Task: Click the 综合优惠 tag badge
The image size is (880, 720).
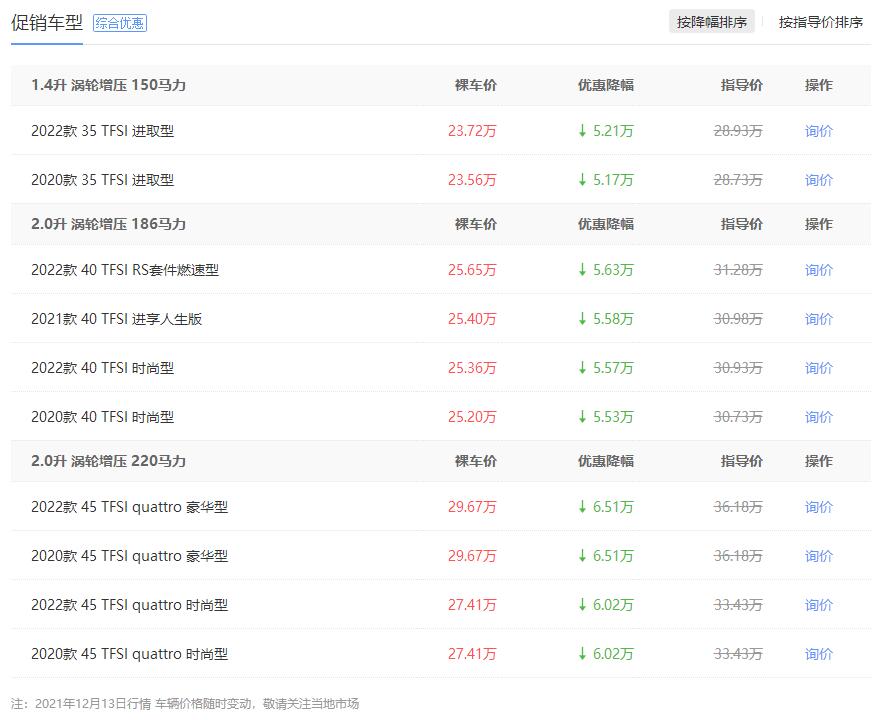Action: (x=120, y=23)
